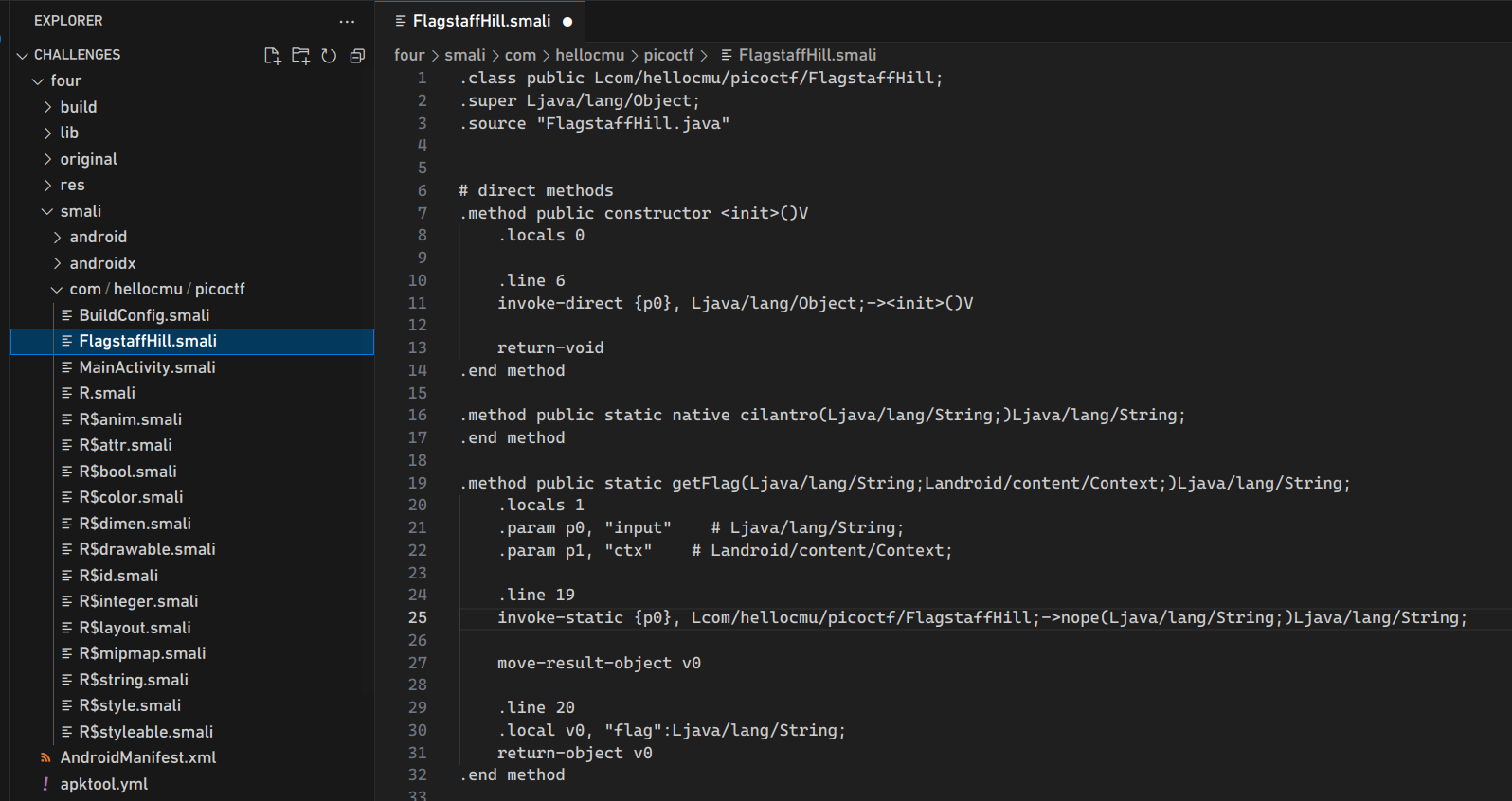The image size is (1512, 801).
Task: Click 'getFlag' in the method signature
Action: 706,484
